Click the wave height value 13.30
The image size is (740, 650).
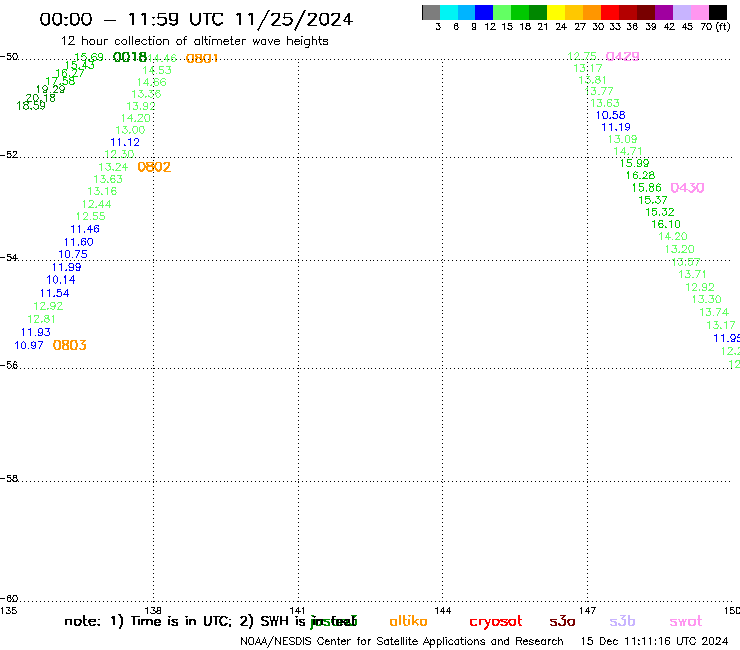[x=706, y=299]
